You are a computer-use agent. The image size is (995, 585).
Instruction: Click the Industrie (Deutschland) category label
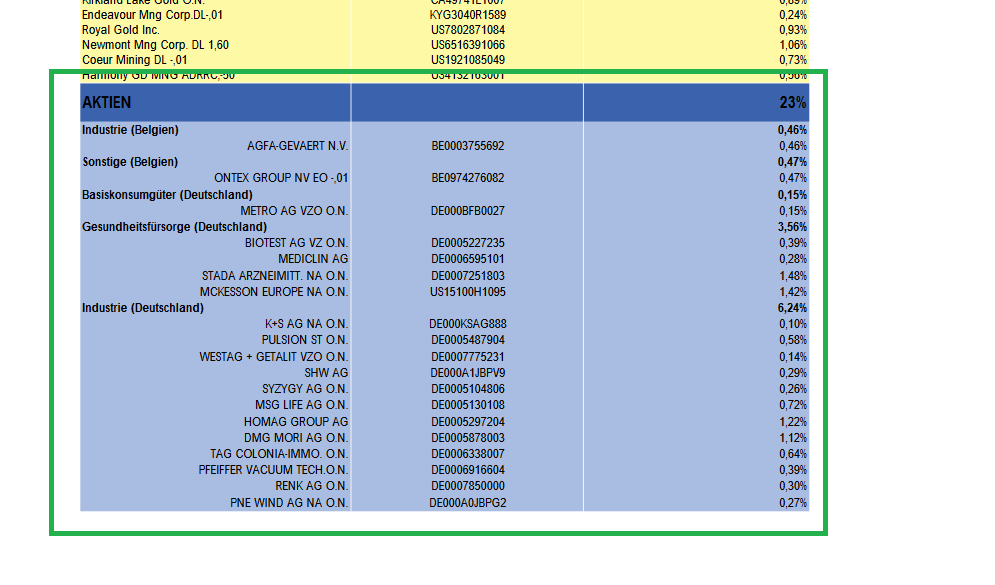click(143, 308)
